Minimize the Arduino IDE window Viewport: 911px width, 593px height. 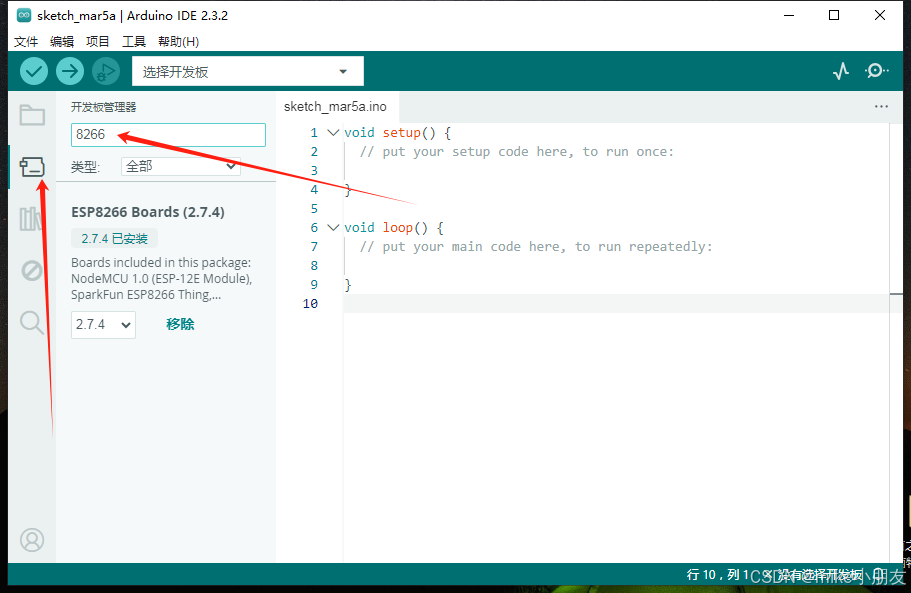(x=788, y=16)
